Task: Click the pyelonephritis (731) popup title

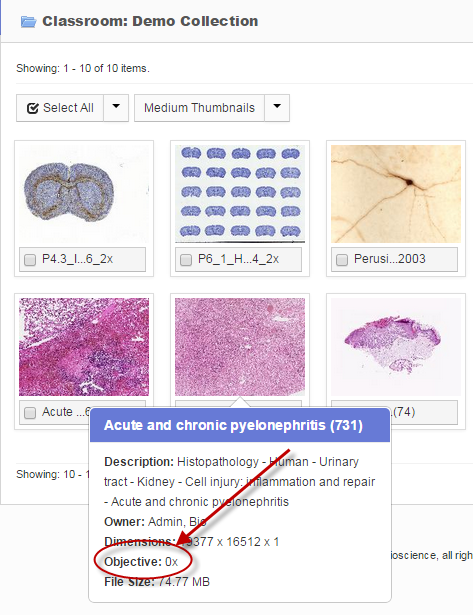Action: click(x=233, y=425)
